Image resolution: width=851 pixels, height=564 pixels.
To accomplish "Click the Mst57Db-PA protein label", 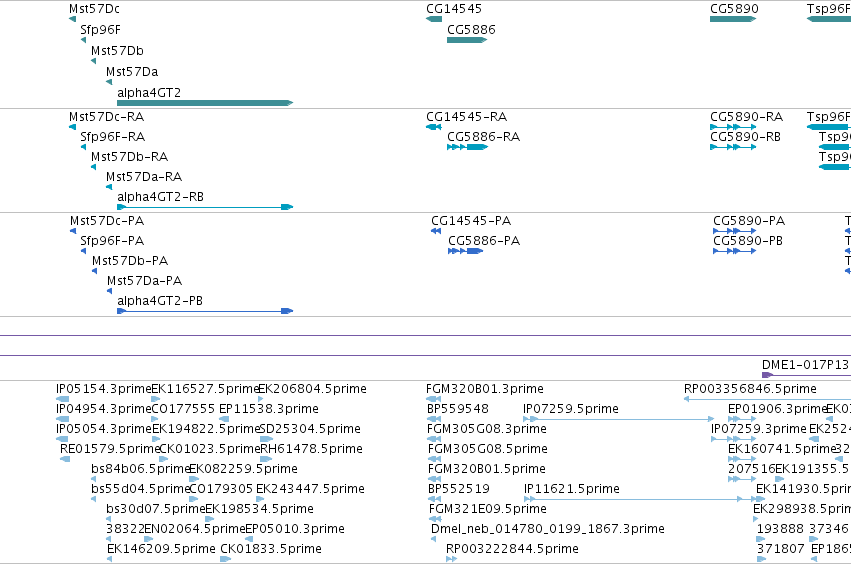I will pyautogui.click(x=130, y=261).
